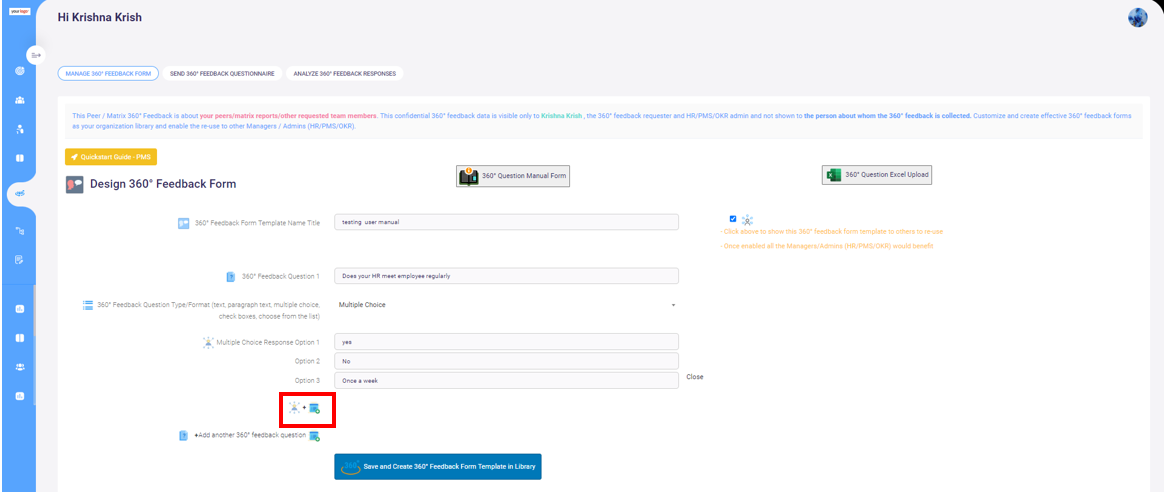The width and height of the screenshot is (1166, 492).
Task: Select 360° Question Excel Upload button
Action: (x=877, y=175)
